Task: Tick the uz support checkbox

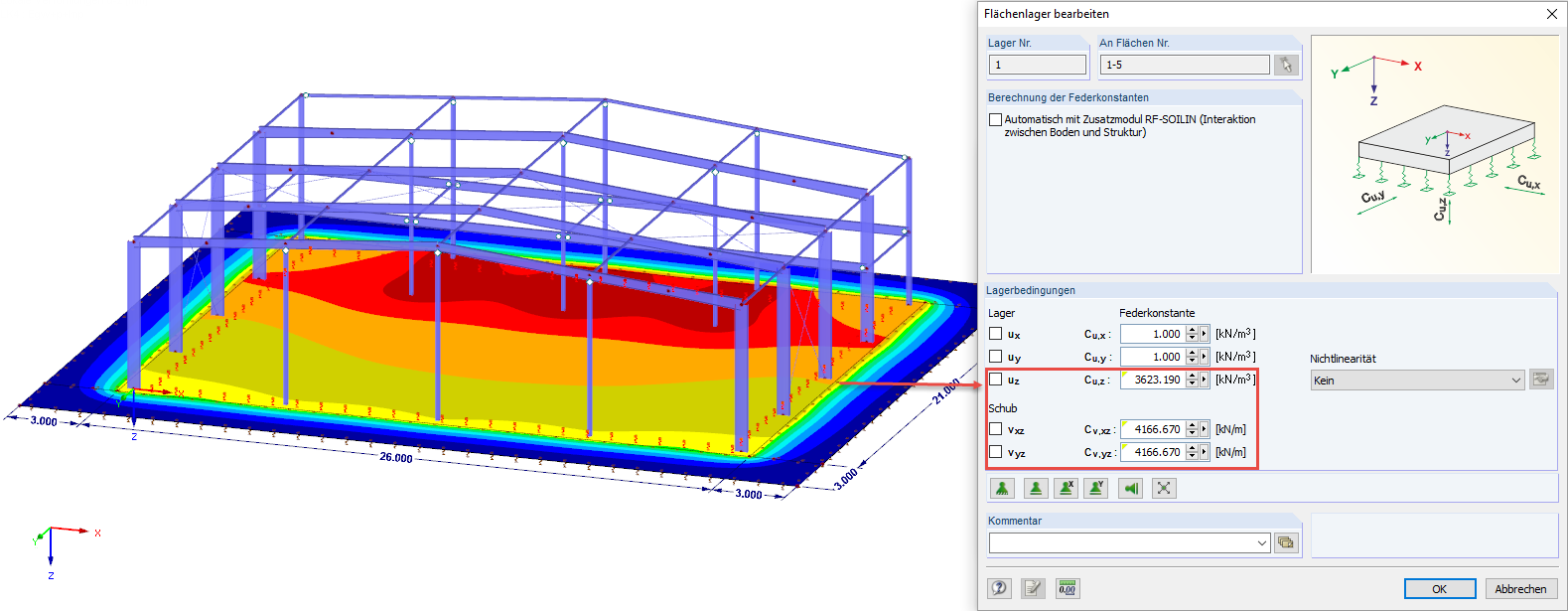Action: click(x=995, y=380)
